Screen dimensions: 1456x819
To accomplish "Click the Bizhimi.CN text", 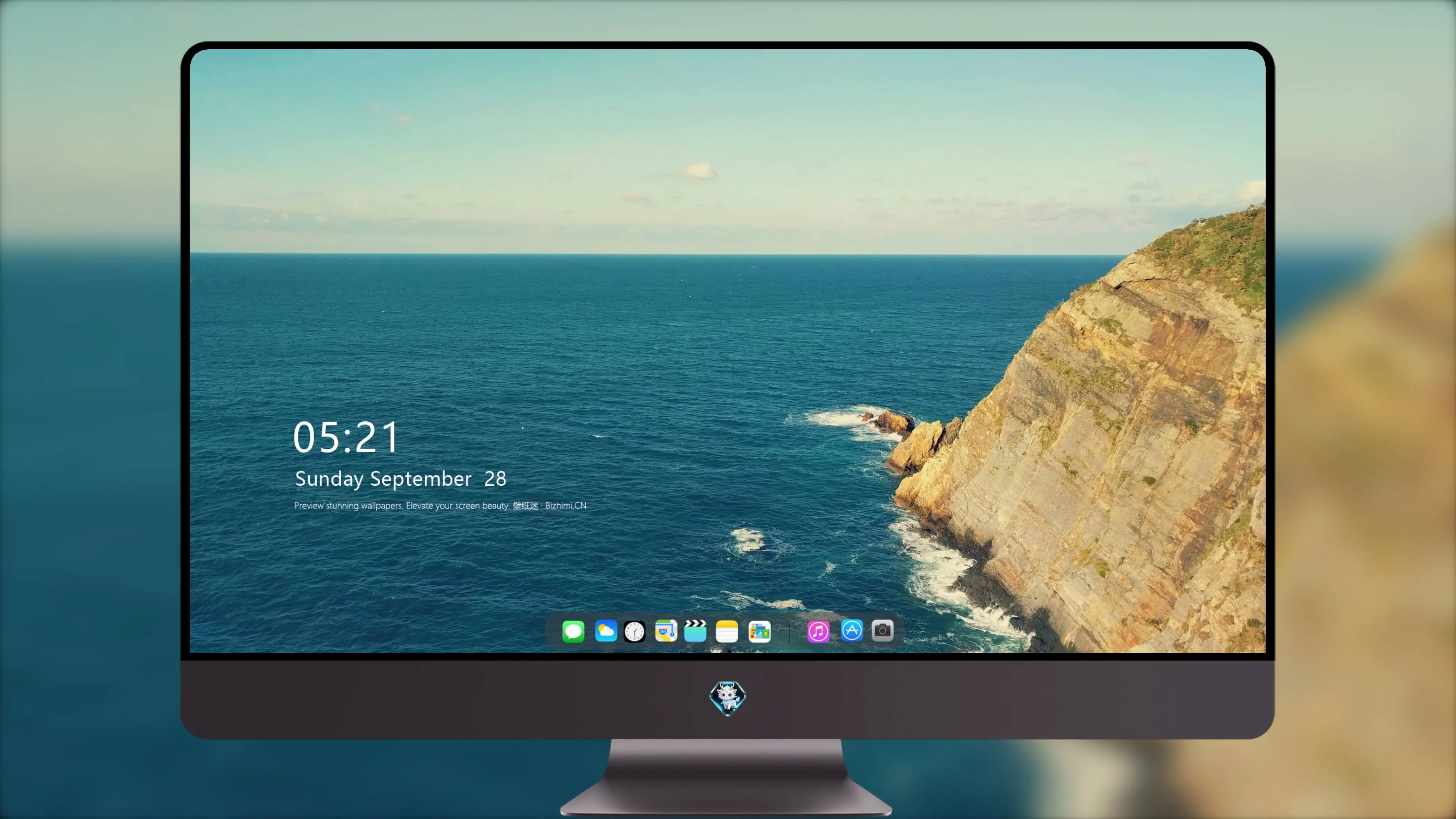I will pos(566,505).
